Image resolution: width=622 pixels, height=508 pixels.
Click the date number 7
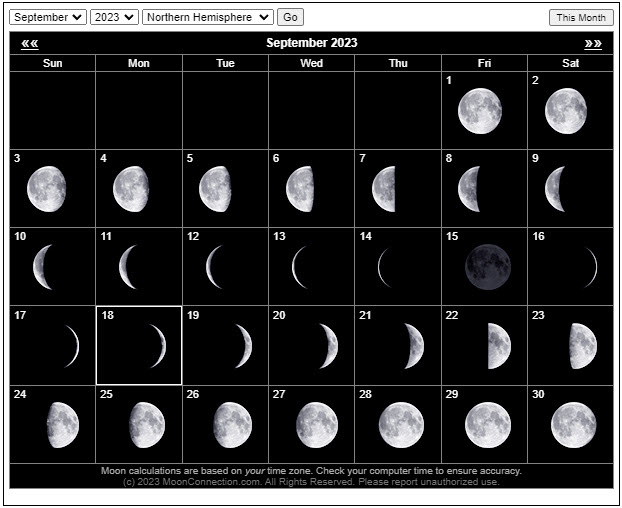pyautogui.click(x=362, y=158)
